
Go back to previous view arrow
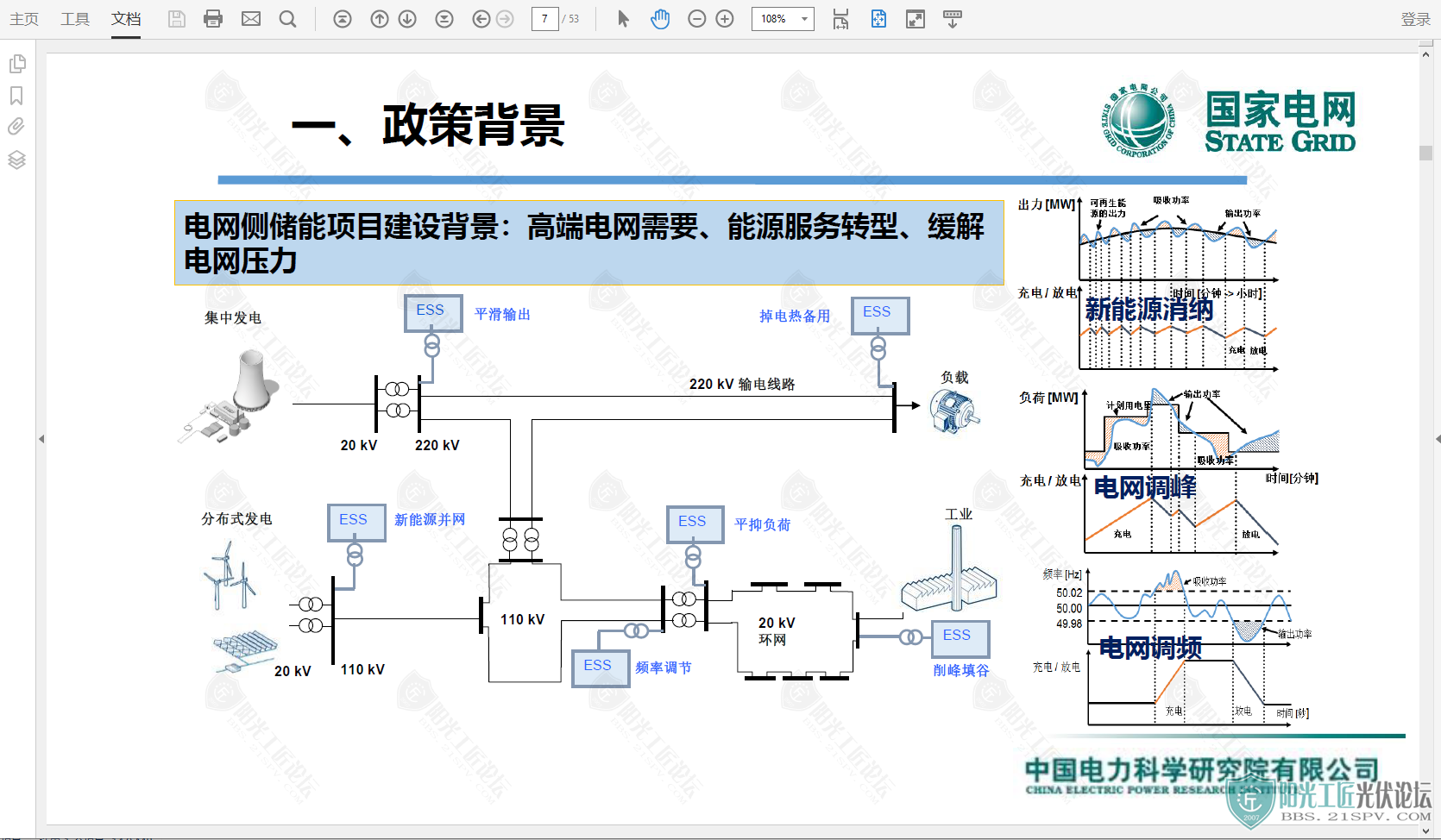coord(481,19)
